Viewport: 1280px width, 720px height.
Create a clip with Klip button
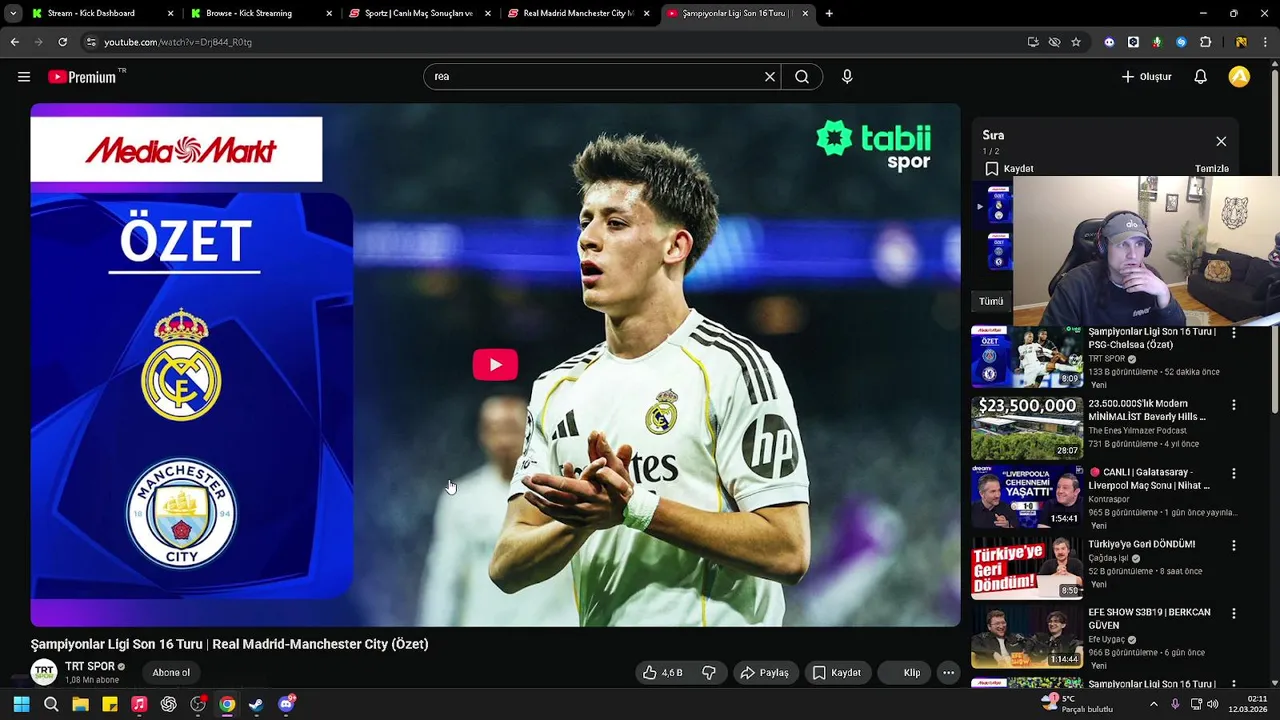pos(906,673)
